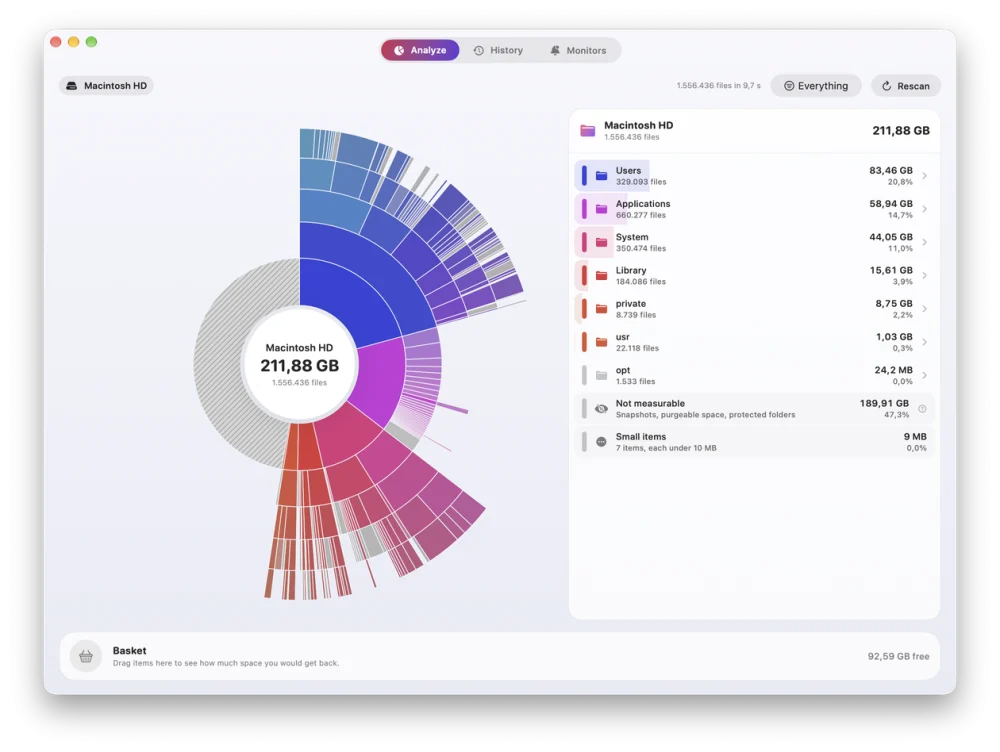Viewport: 1000px width, 752px height.
Task: Open the Everything filter button
Action: pyautogui.click(x=816, y=86)
